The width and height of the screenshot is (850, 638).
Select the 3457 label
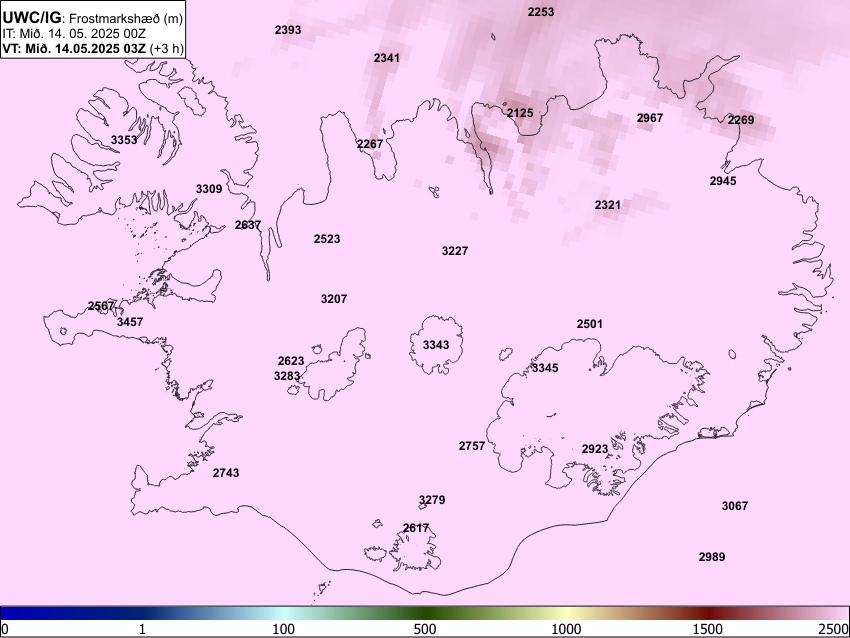130,322
